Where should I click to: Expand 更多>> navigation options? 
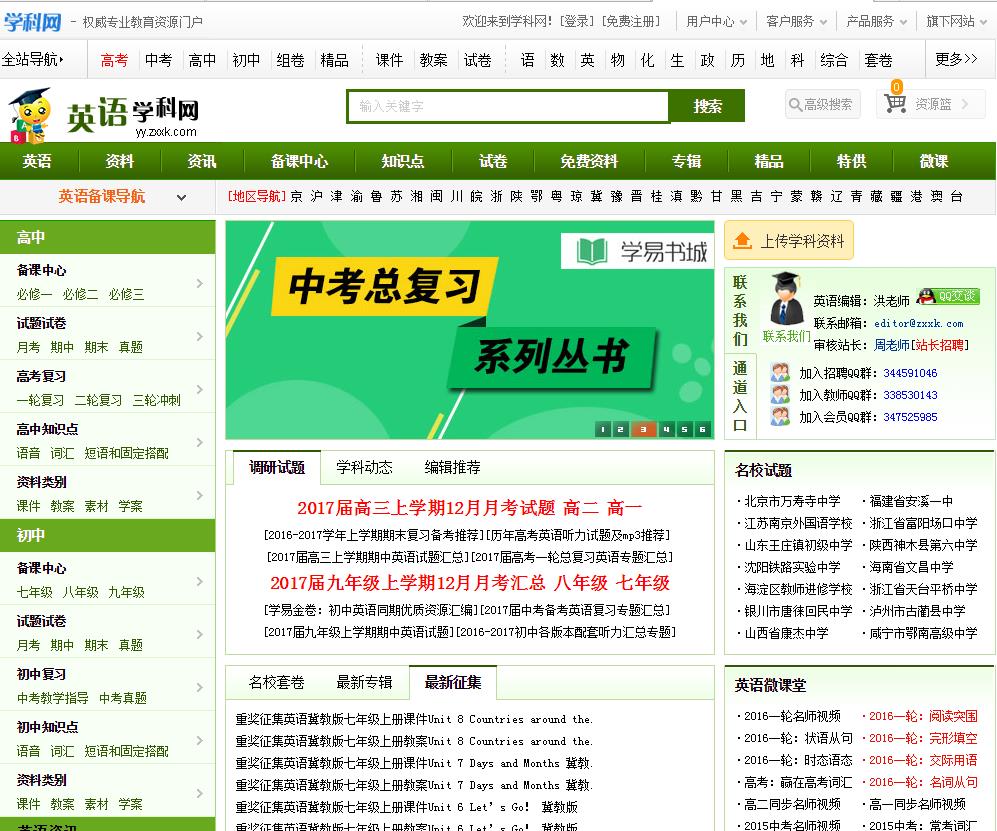956,60
